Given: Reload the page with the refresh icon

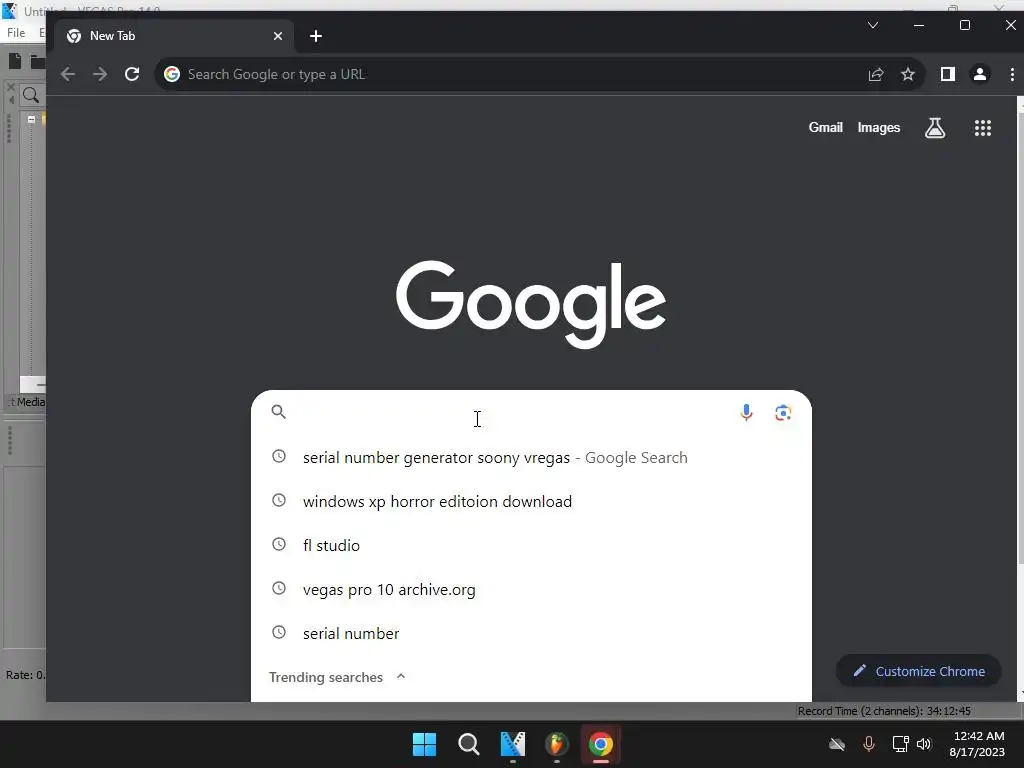Looking at the screenshot, I should click(132, 74).
